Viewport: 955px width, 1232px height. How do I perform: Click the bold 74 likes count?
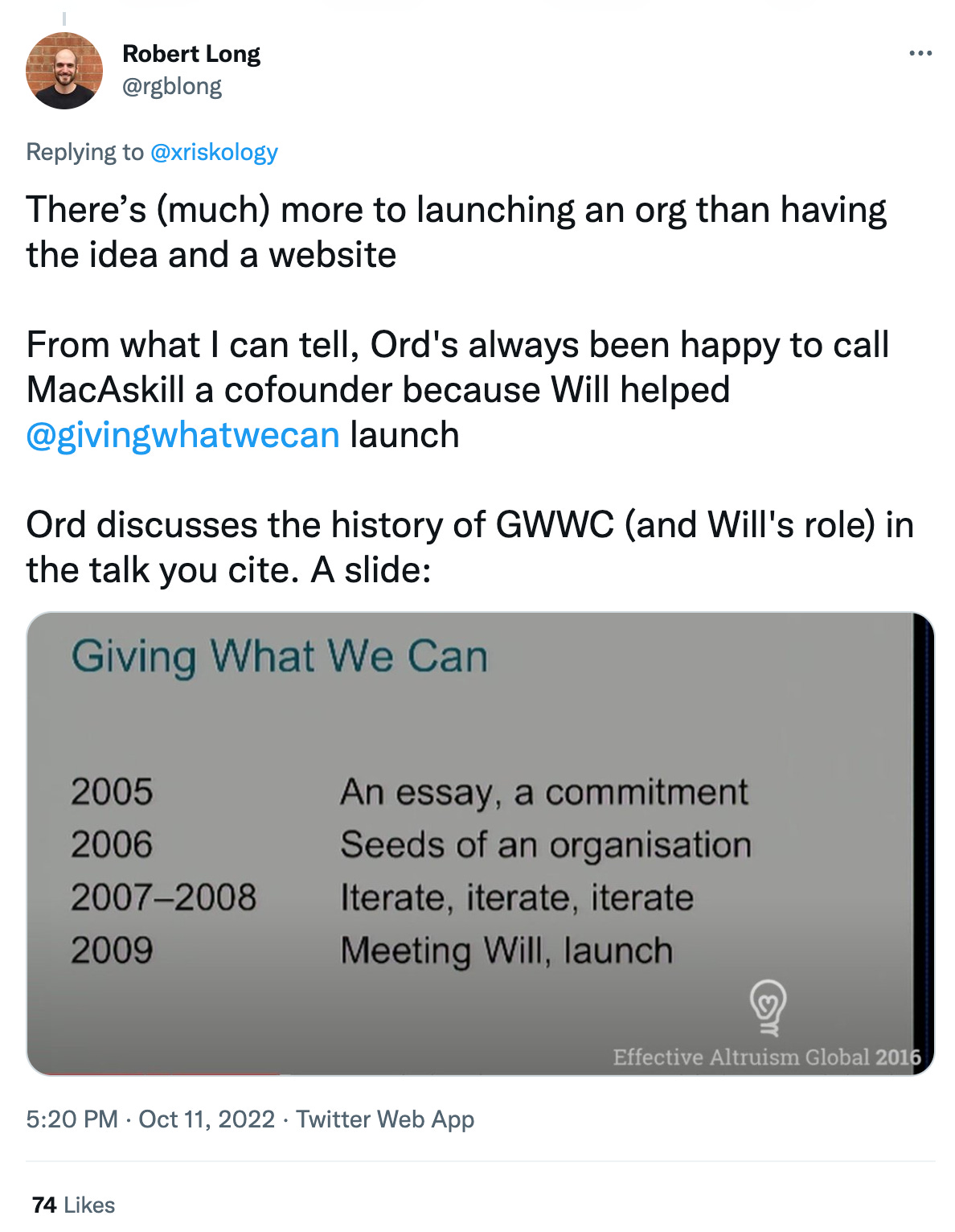[43, 1205]
